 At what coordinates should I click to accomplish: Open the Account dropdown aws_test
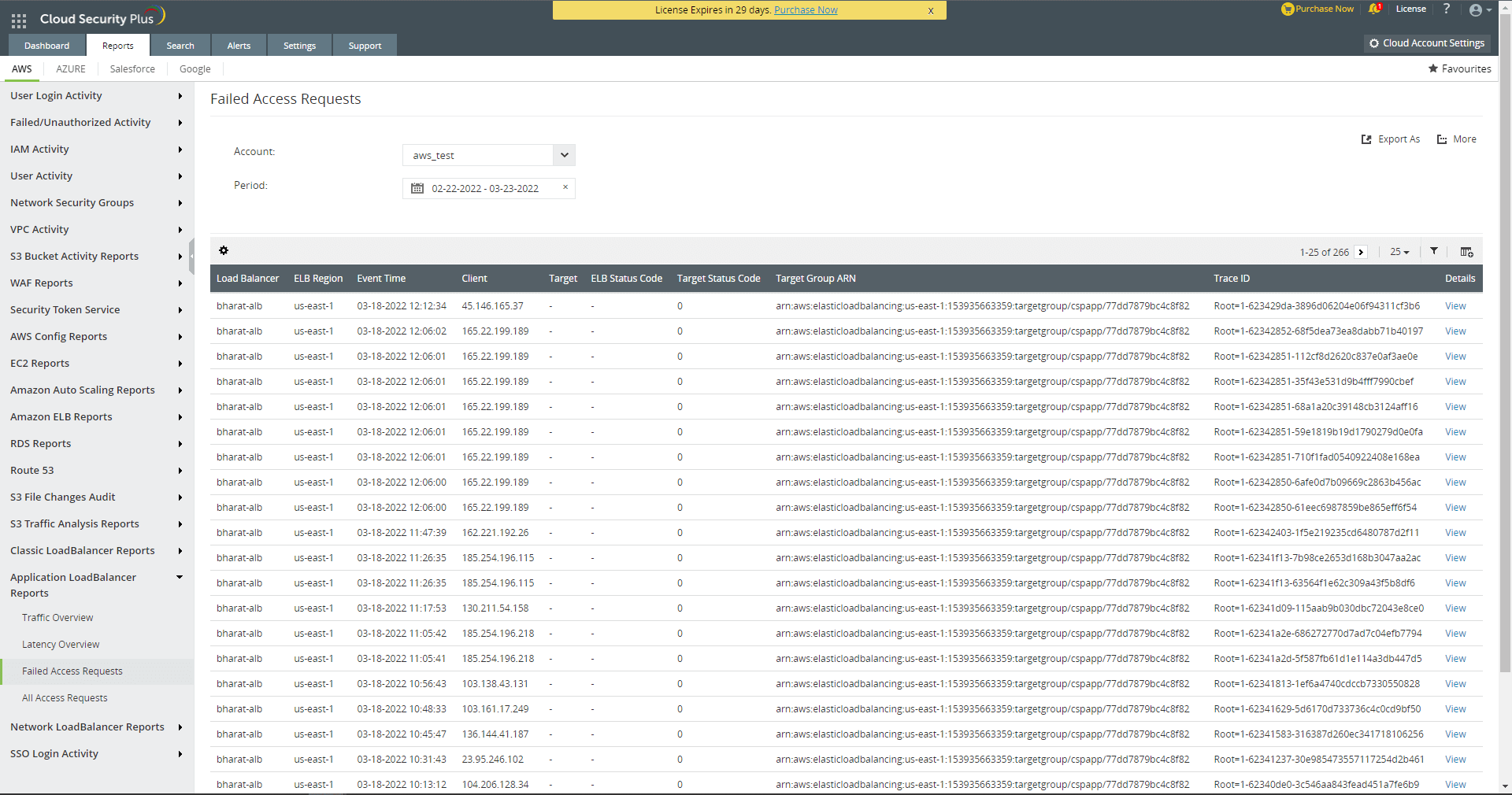(489, 155)
